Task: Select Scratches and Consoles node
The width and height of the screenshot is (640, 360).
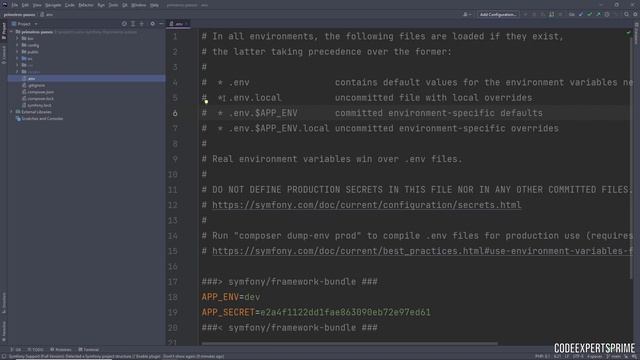Action: pos(39,118)
